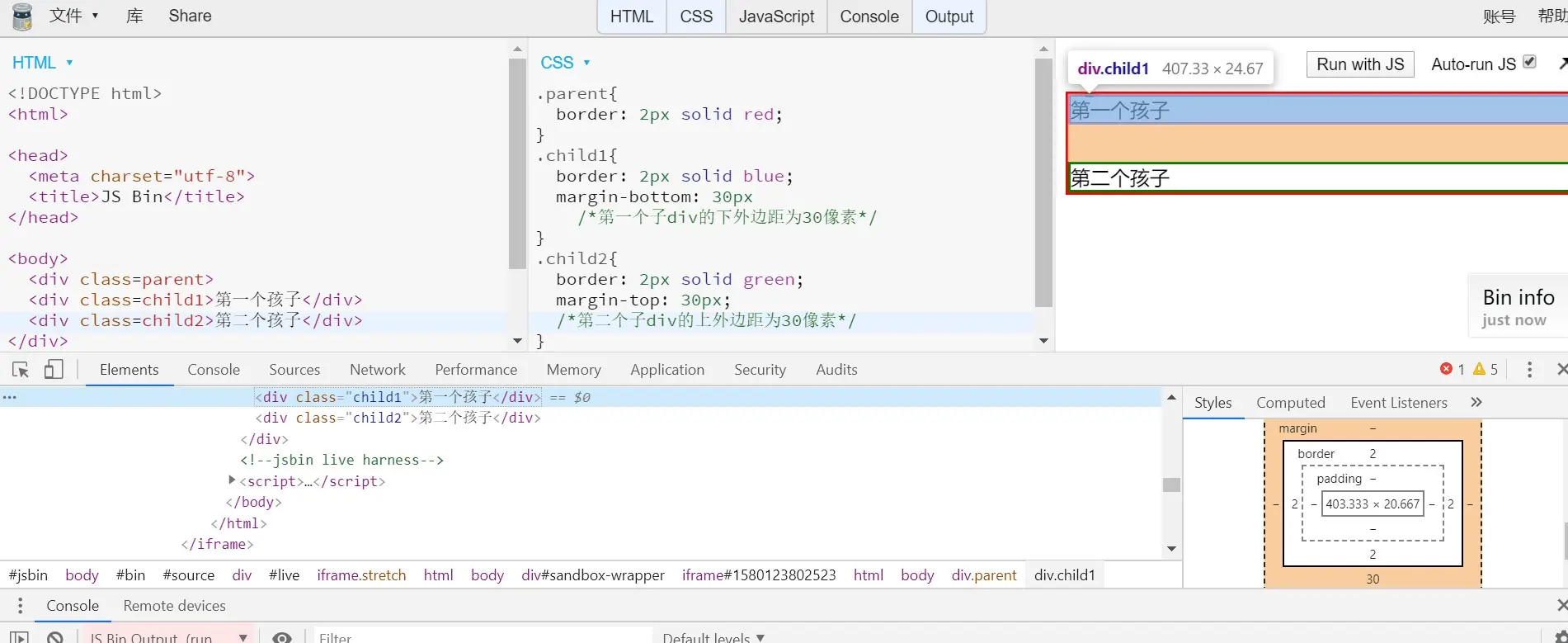Select the Remote devices drawer tab
1568x643 pixels.
174,606
